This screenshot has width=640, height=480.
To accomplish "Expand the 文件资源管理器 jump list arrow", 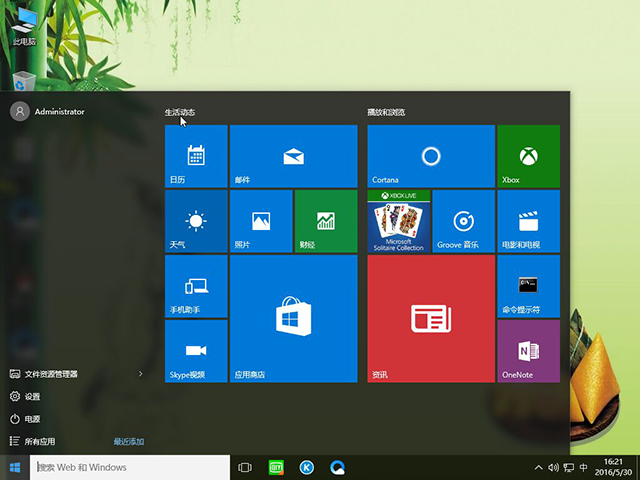I will click(140, 374).
